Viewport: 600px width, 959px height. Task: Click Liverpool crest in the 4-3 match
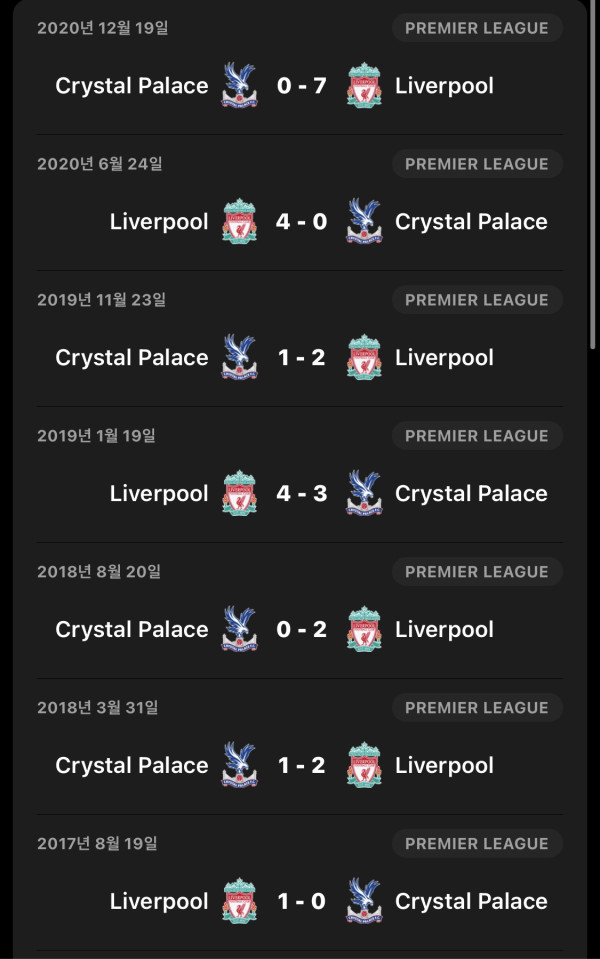click(239, 493)
